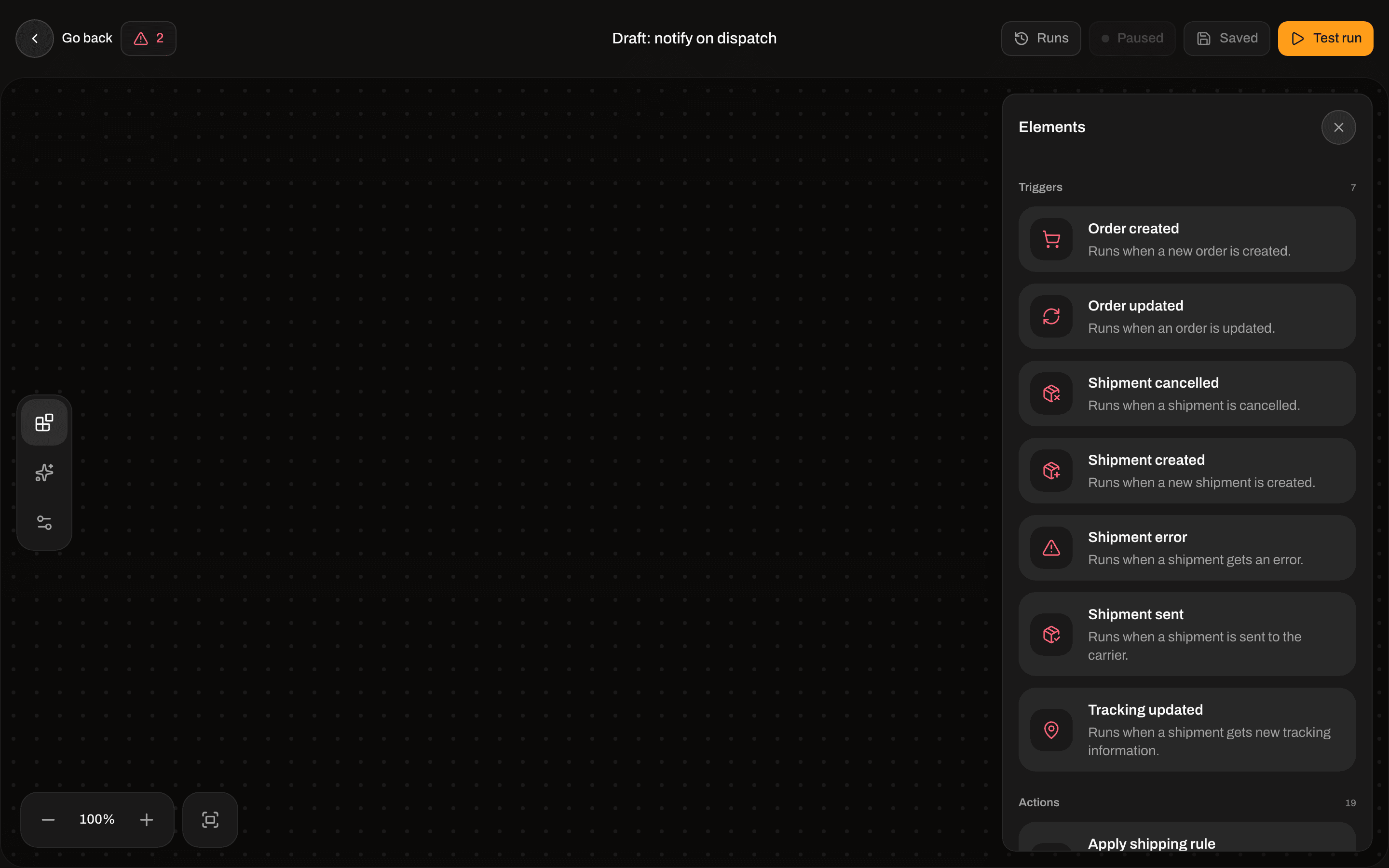The image size is (1389, 868).
Task: Click the Shipment sent package icon
Action: pos(1051,634)
